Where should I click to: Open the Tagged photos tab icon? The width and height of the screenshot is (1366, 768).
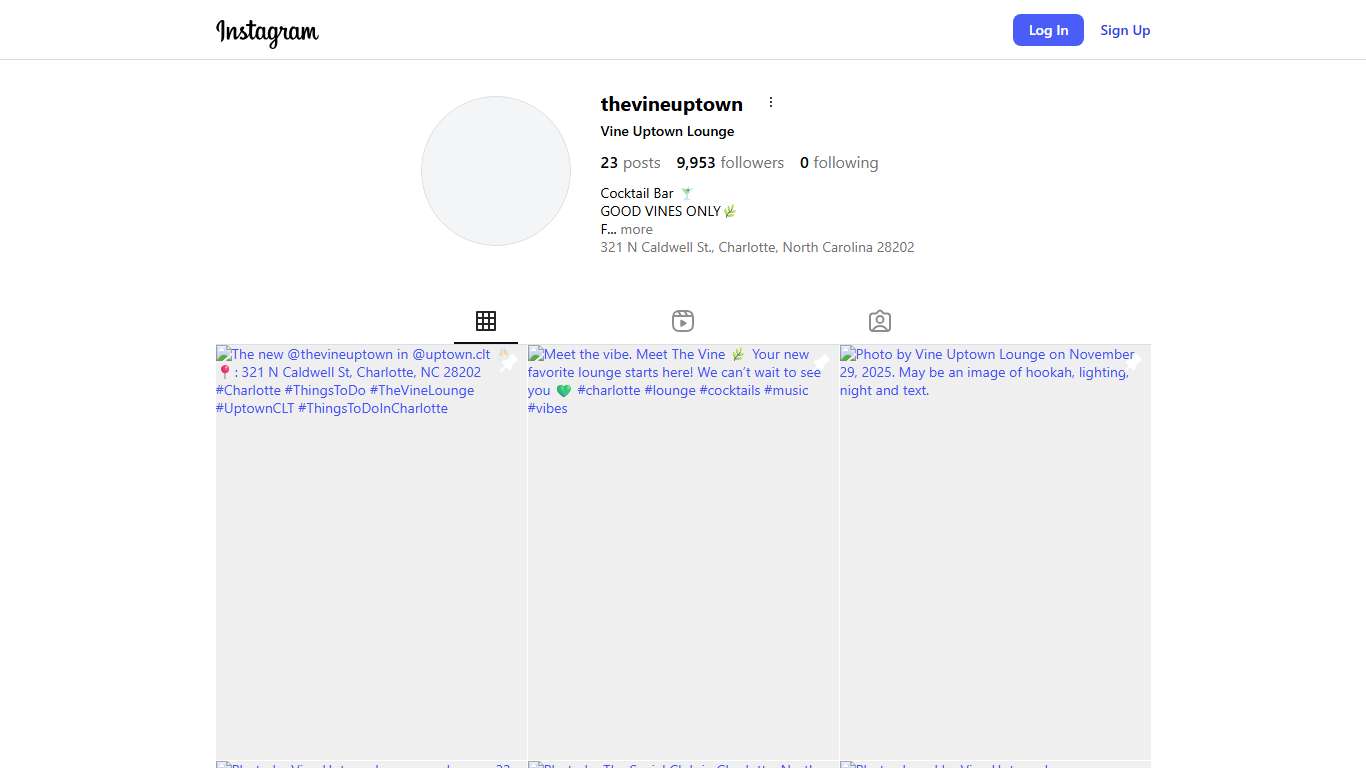pyautogui.click(x=880, y=321)
